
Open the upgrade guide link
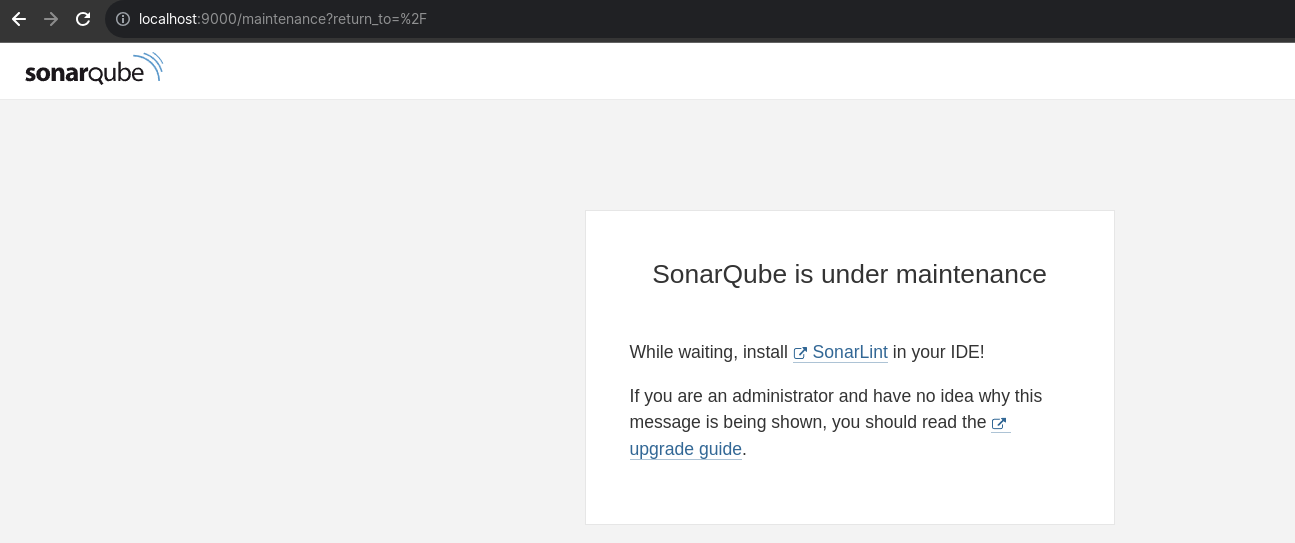(686, 449)
